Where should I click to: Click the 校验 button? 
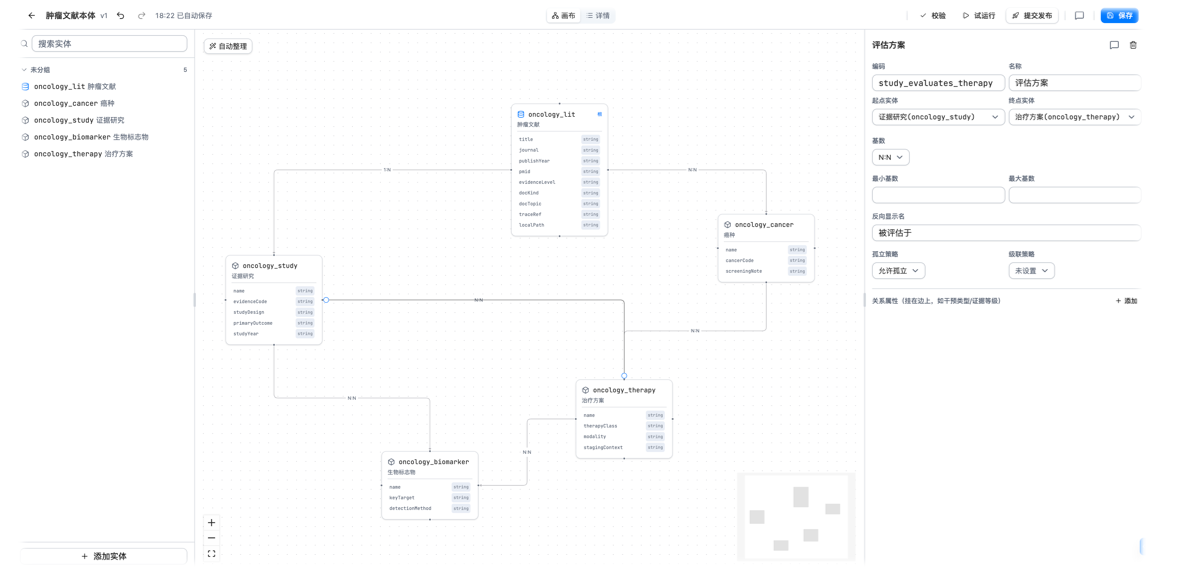tap(933, 15)
